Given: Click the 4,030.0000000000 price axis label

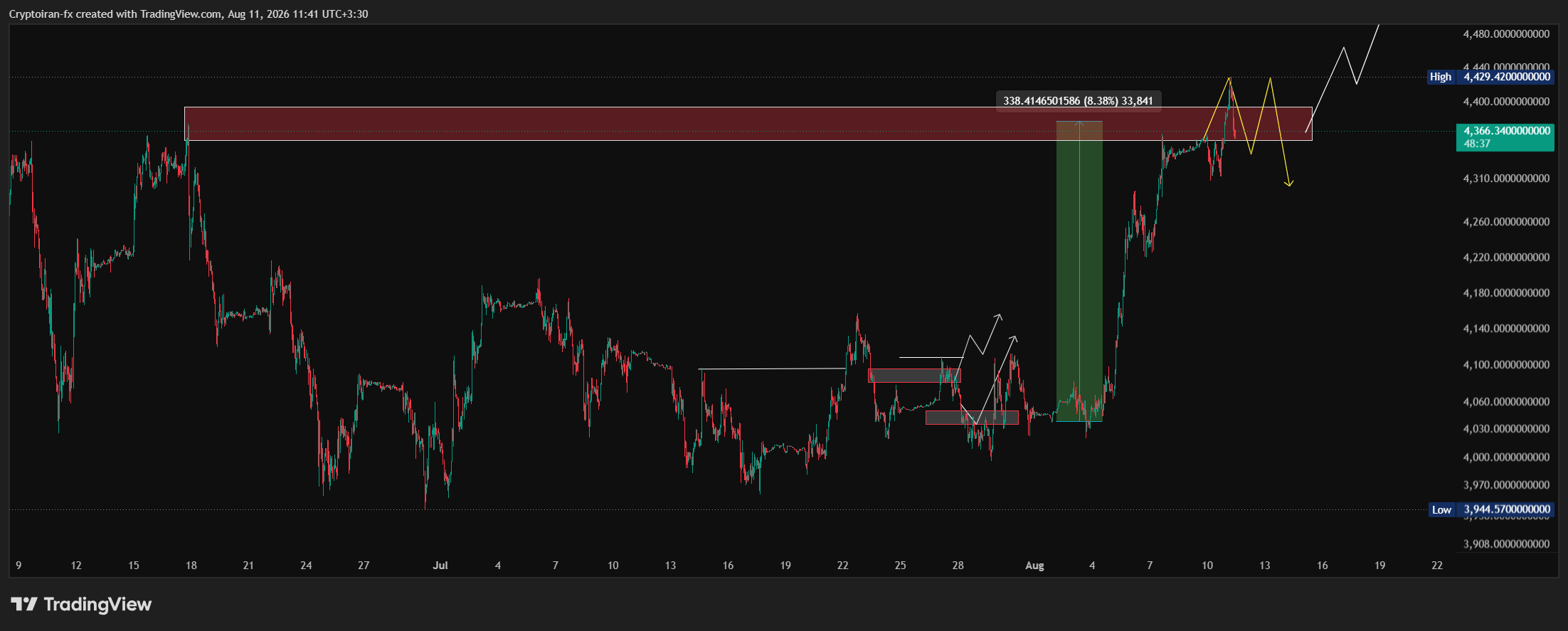Looking at the screenshot, I should pyautogui.click(x=1506, y=429).
